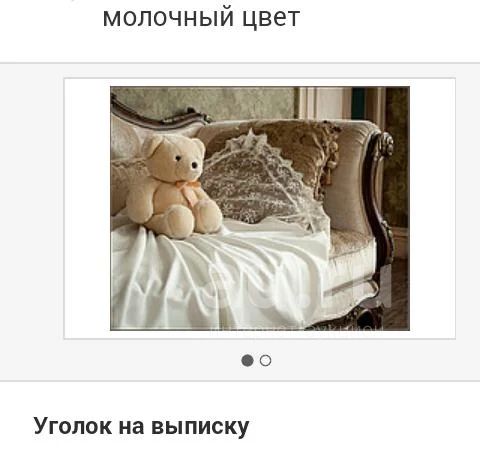Click the teddy bear in the photo

pos(173,187)
